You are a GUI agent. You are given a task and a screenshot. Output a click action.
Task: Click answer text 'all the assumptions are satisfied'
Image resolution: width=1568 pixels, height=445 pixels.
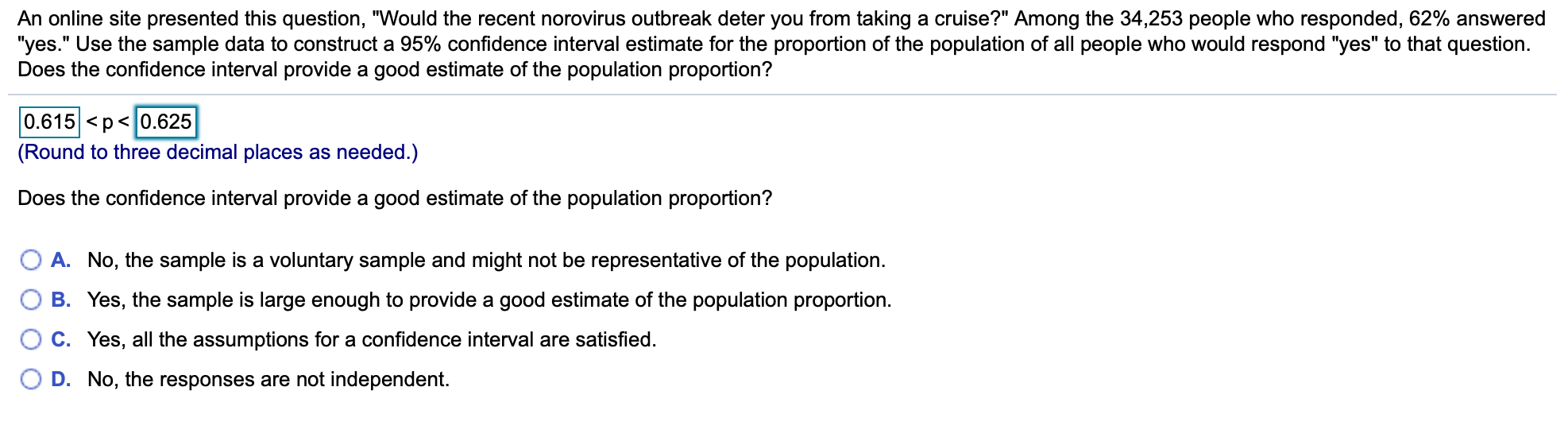372,339
